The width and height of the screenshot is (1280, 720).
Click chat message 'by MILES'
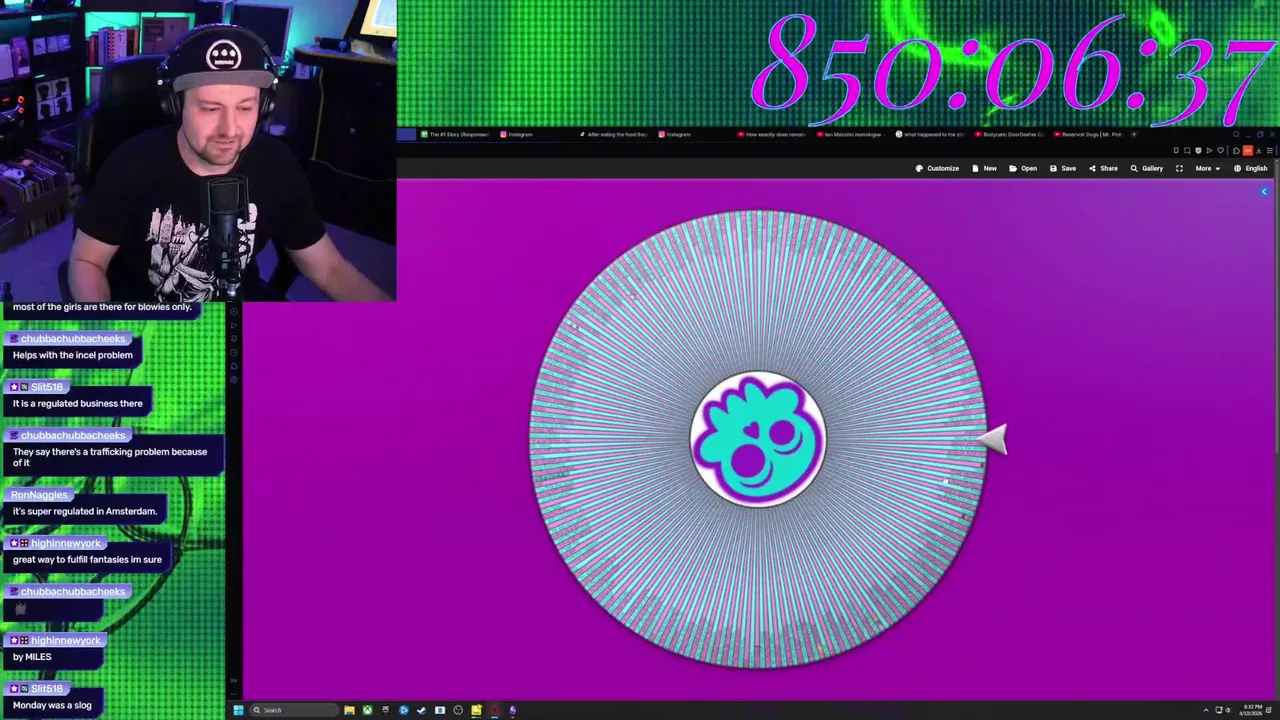[x=32, y=657]
